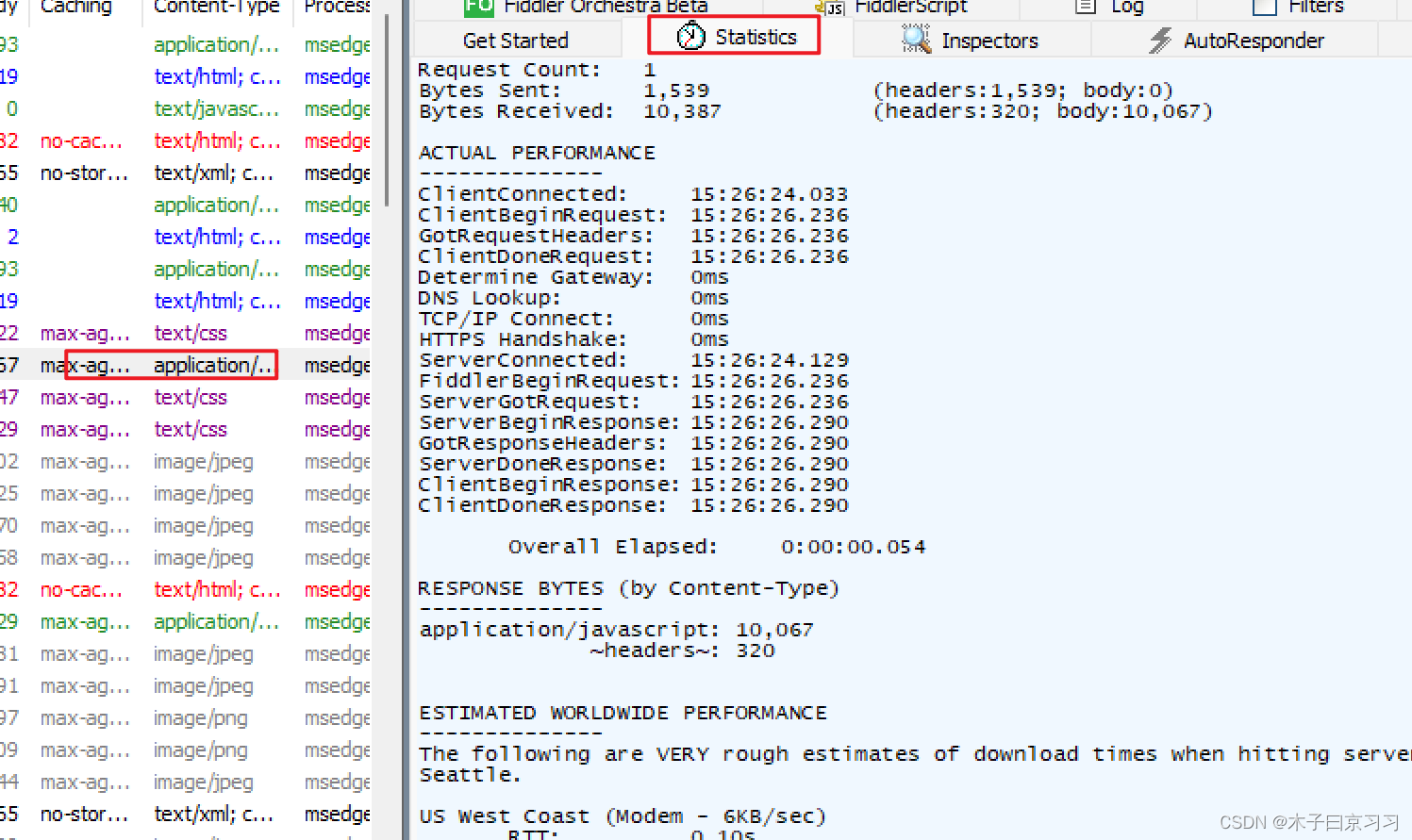Click the 'application/javascript: 10,067' line

pyautogui.click(x=616, y=630)
